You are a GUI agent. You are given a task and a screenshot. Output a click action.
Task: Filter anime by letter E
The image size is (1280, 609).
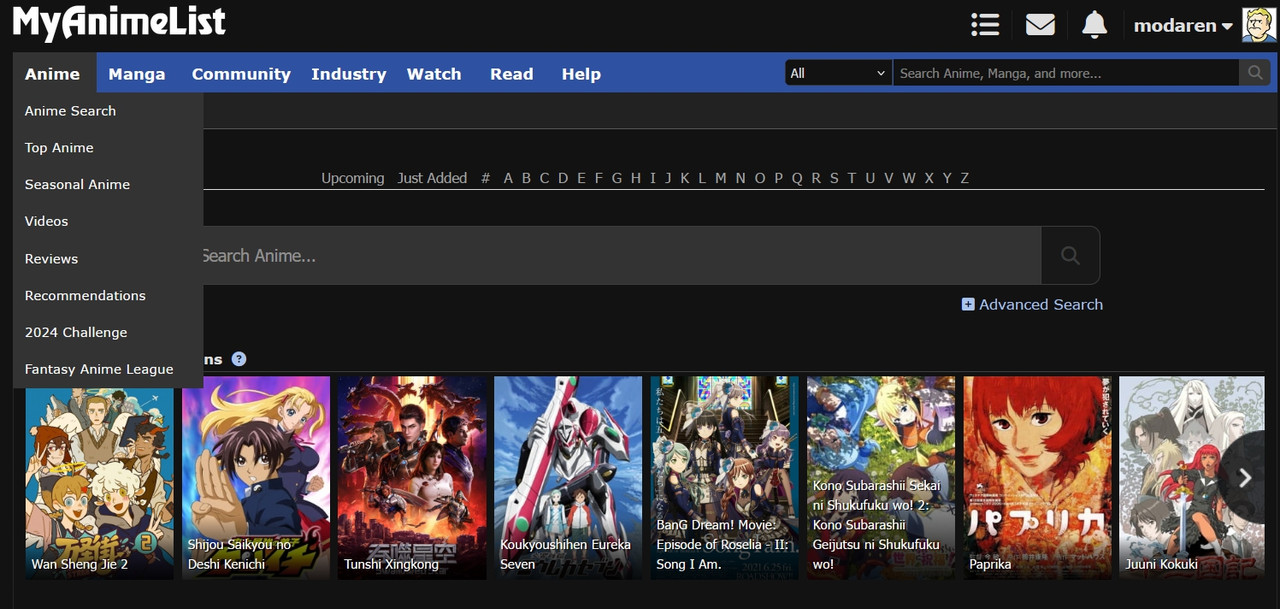581,178
